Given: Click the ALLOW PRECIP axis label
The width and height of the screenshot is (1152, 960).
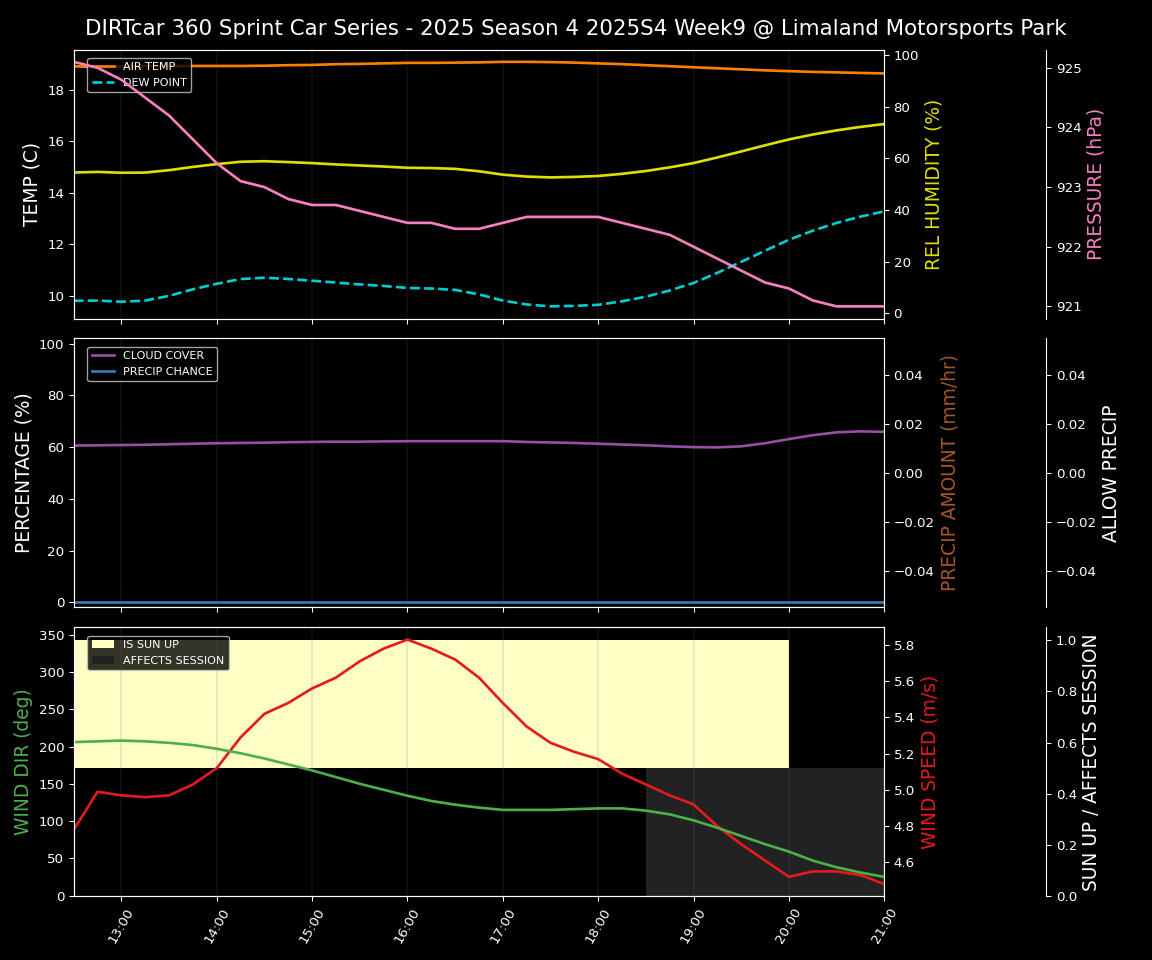Looking at the screenshot, I should (1110, 472).
